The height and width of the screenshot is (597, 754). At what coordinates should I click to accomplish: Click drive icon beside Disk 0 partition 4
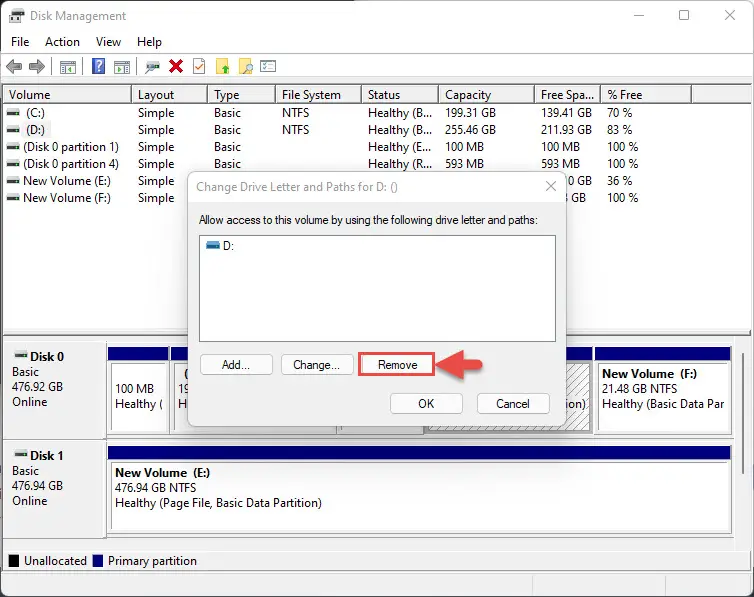click(13, 164)
